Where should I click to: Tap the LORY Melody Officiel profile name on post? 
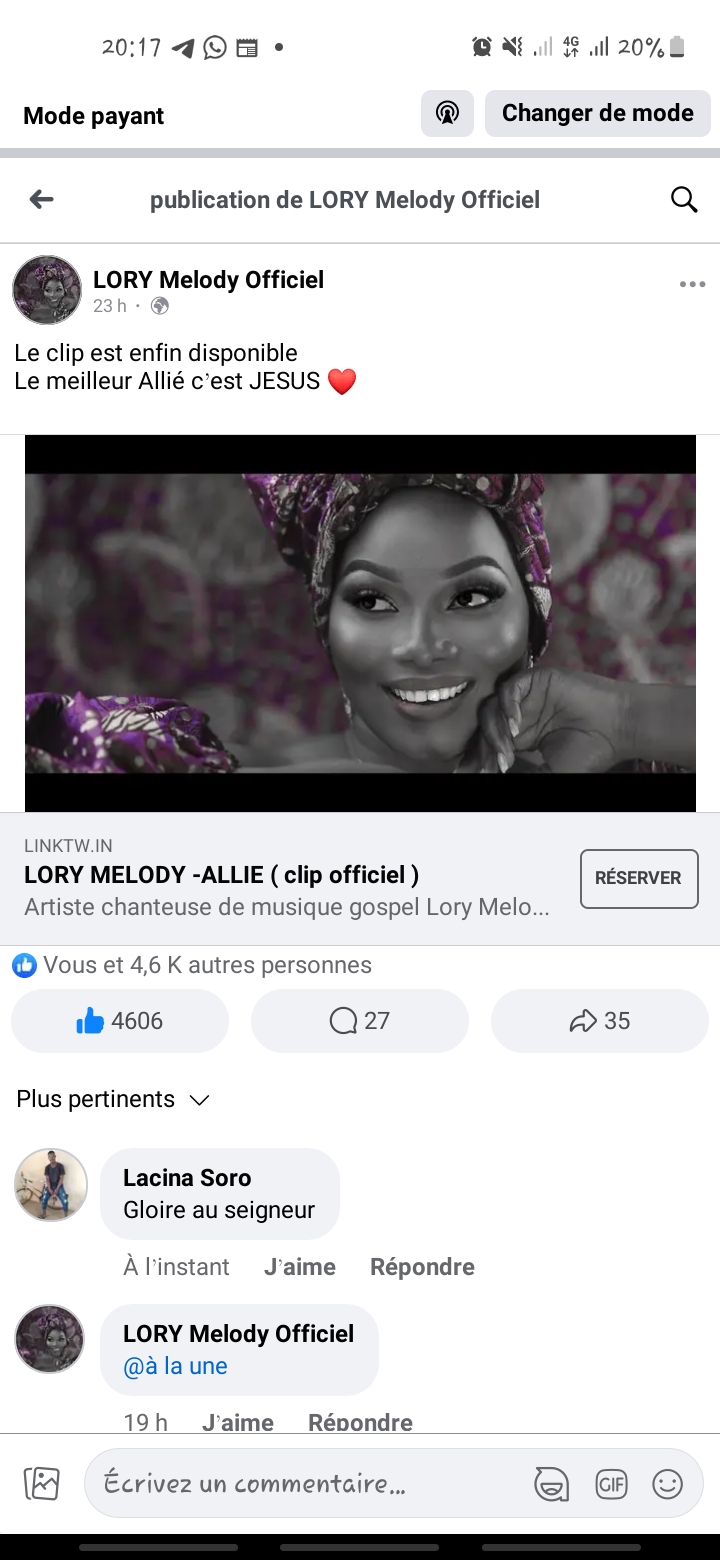coord(208,280)
